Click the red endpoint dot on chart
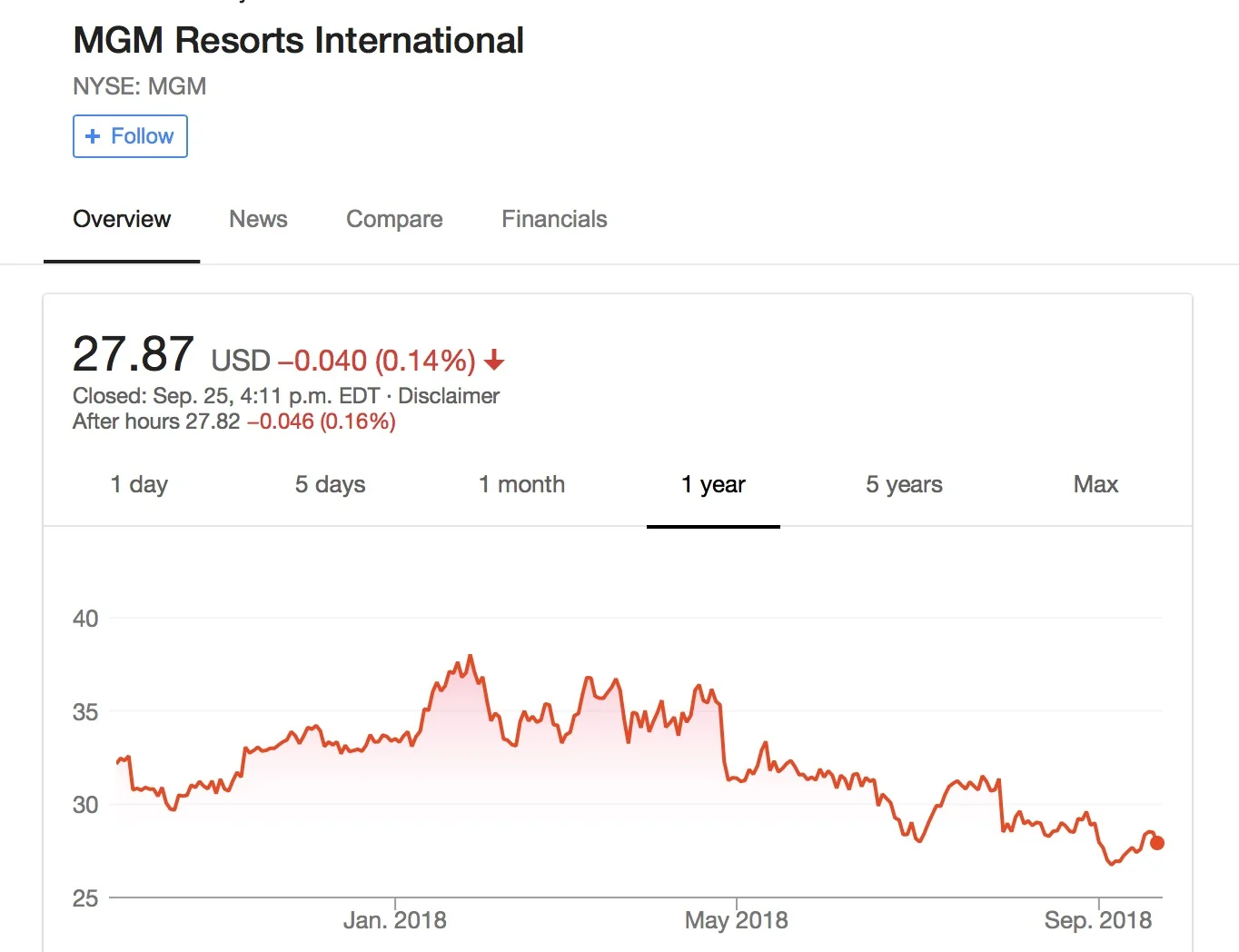 click(1157, 843)
